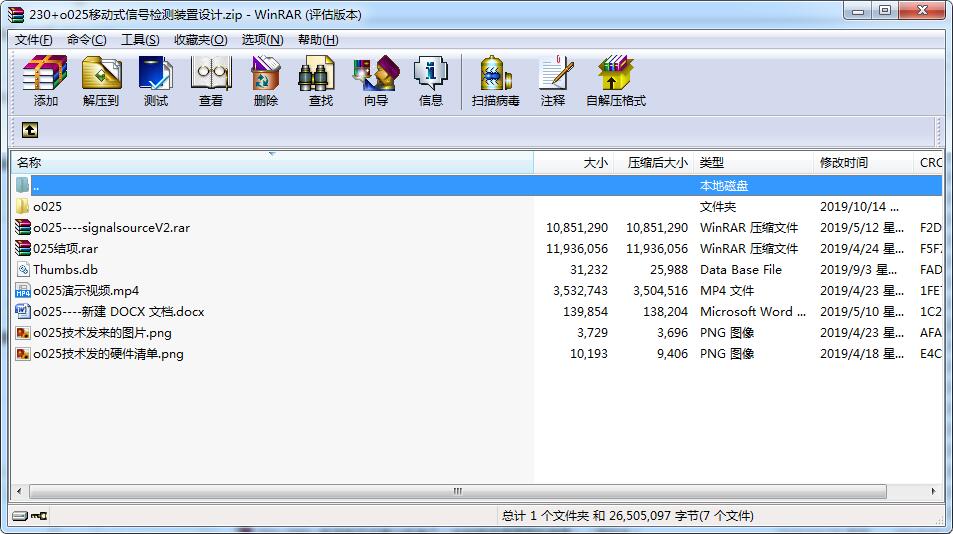Select o025技术发的硬件清单.png image icon
The width and height of the screenshot is (953, 534).
[x=22, y=354]
